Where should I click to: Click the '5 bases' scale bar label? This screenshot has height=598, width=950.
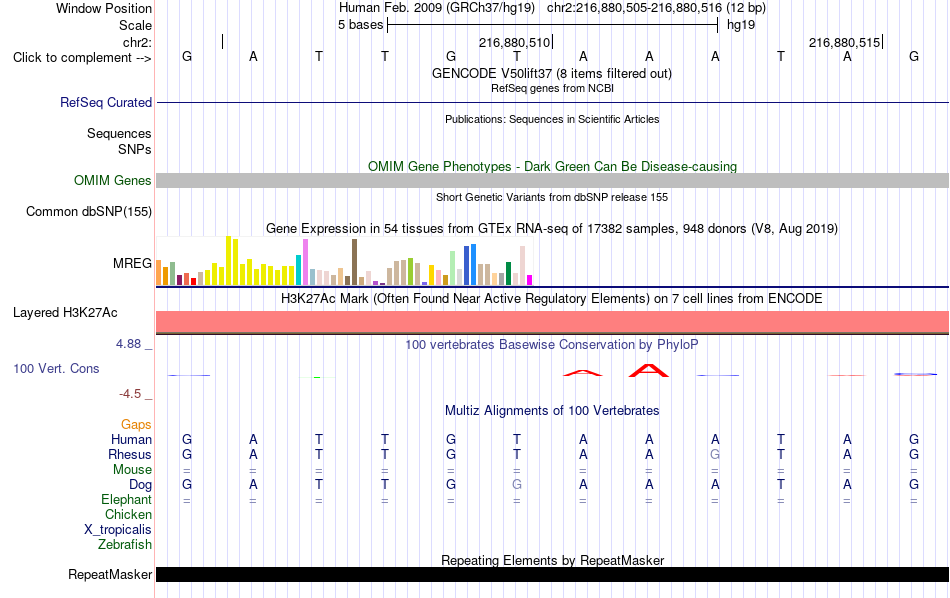click(x=360, y=25)
